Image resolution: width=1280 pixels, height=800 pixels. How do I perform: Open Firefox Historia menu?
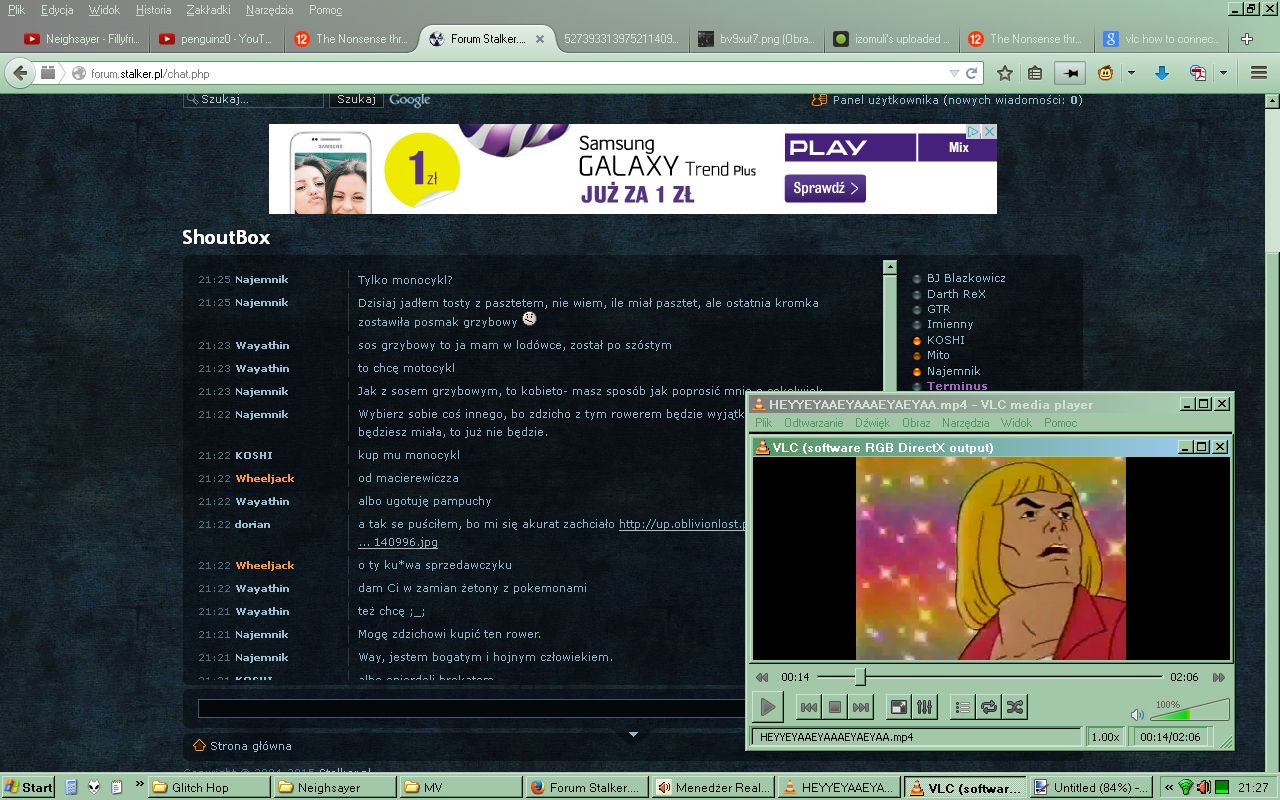coord(153,10)
